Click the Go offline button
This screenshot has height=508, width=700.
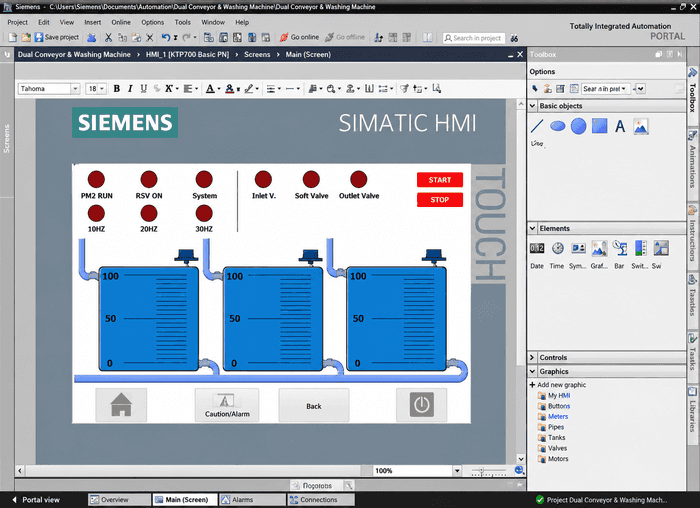click(x=345, y=37)
